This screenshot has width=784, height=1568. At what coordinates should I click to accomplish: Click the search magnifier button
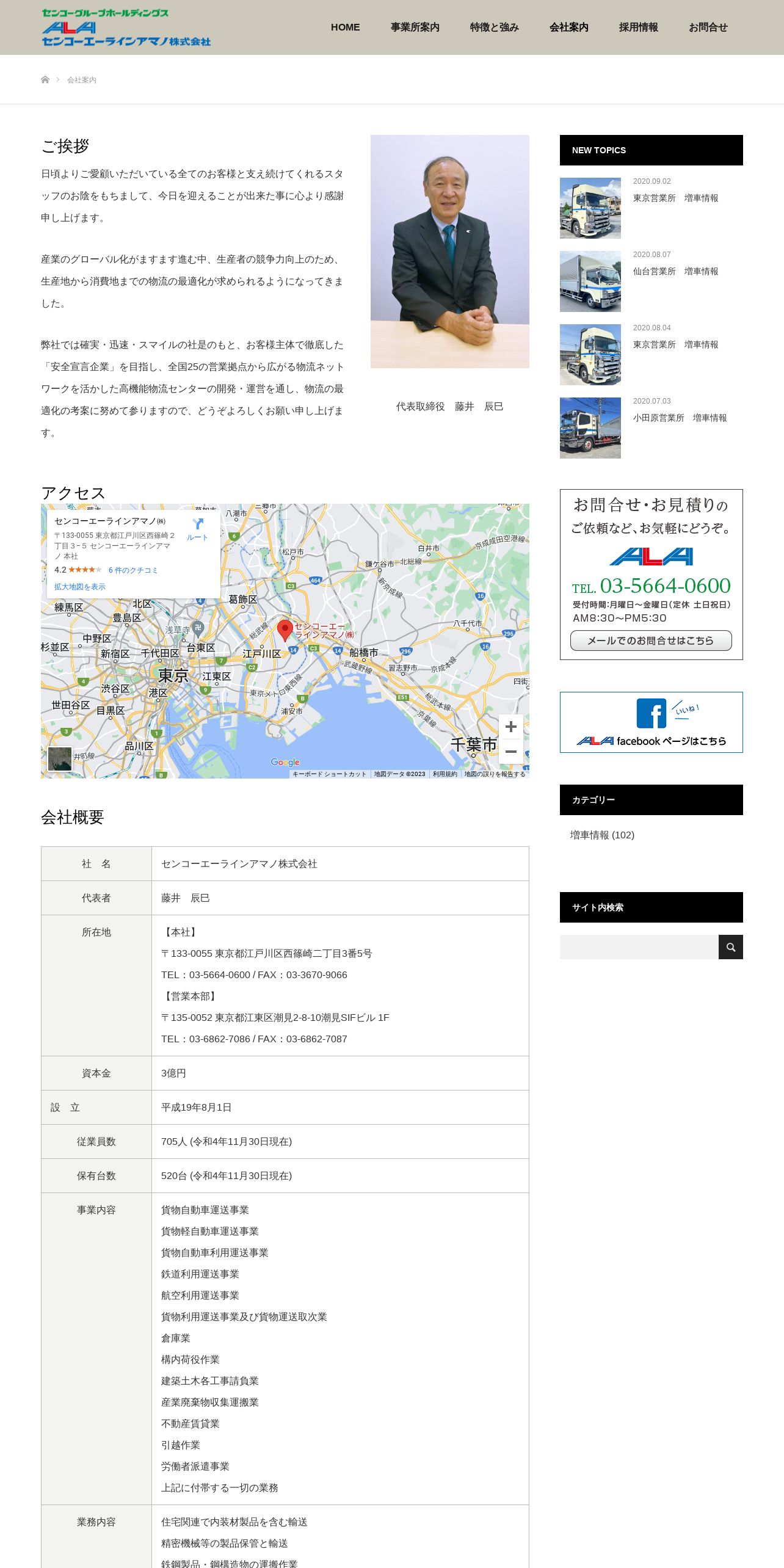(731, 947)
